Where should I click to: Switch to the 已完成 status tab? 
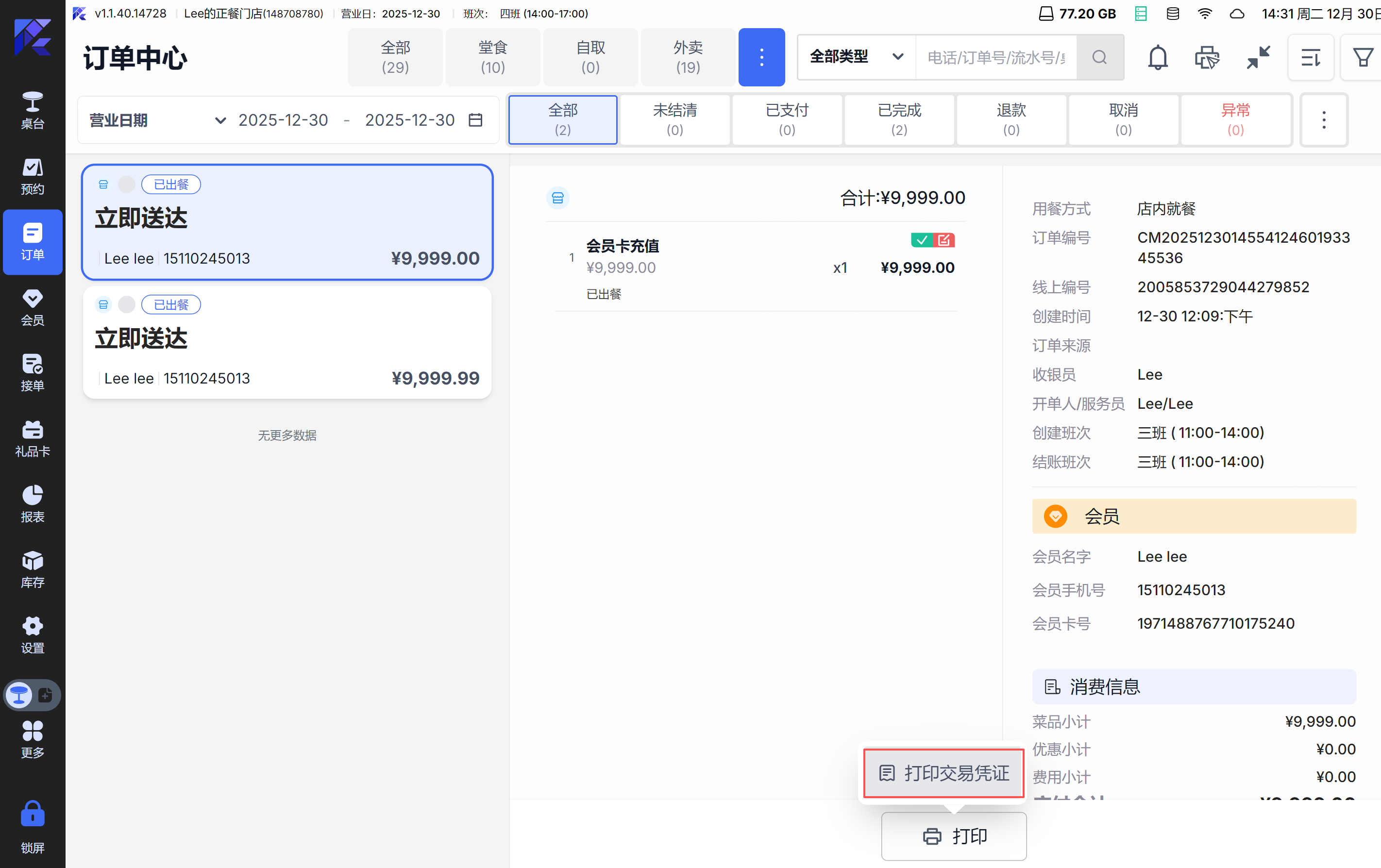899,119
